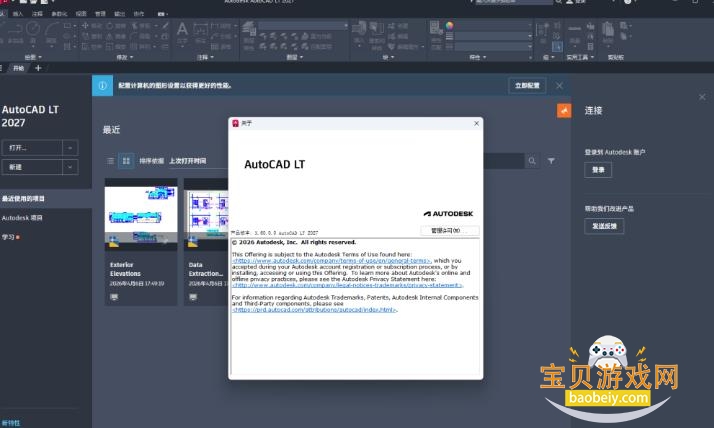
Task: Select 学习 in the sidebar
Action: point(8,237)
